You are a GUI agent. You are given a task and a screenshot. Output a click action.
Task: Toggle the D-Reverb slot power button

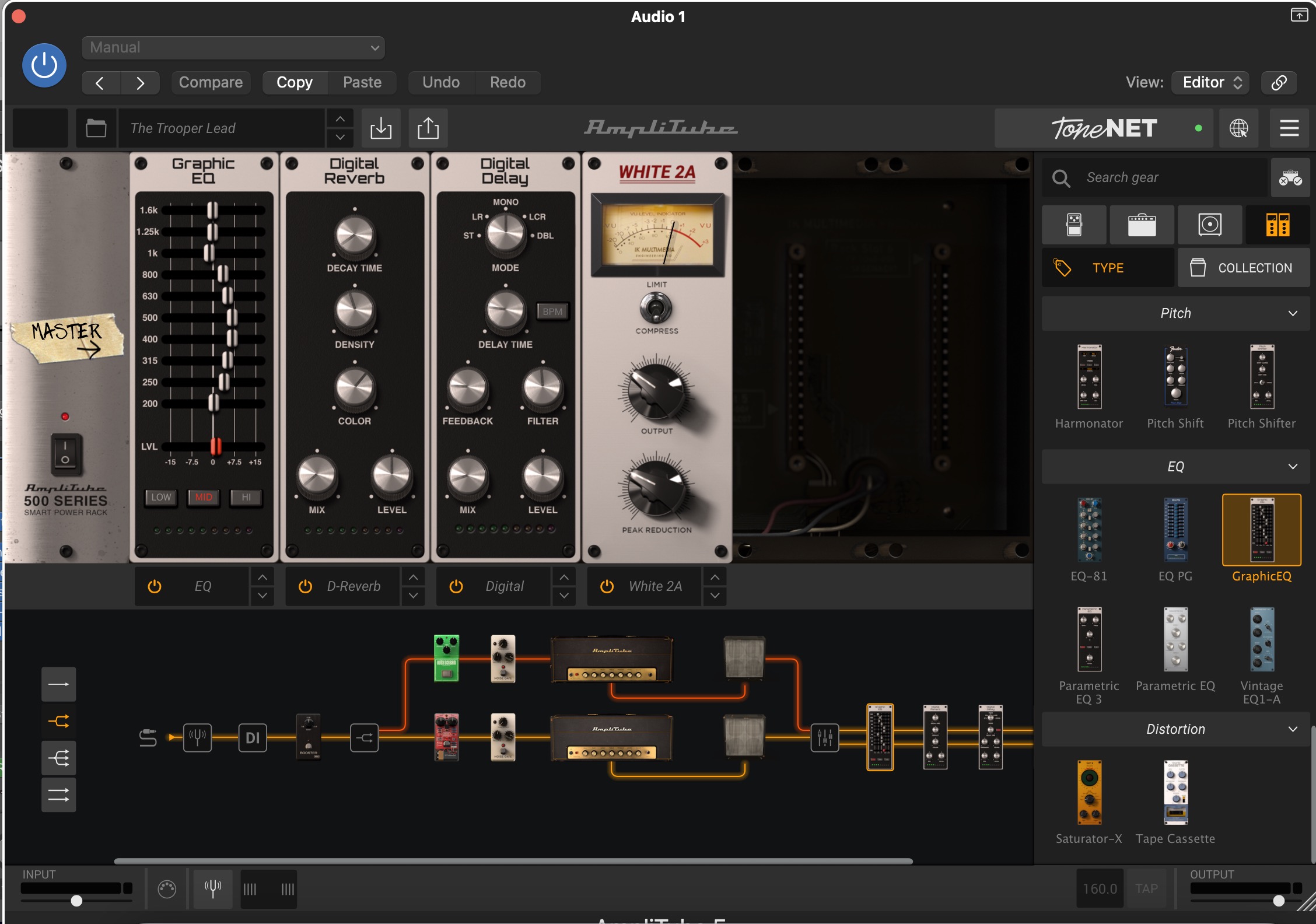305,586
